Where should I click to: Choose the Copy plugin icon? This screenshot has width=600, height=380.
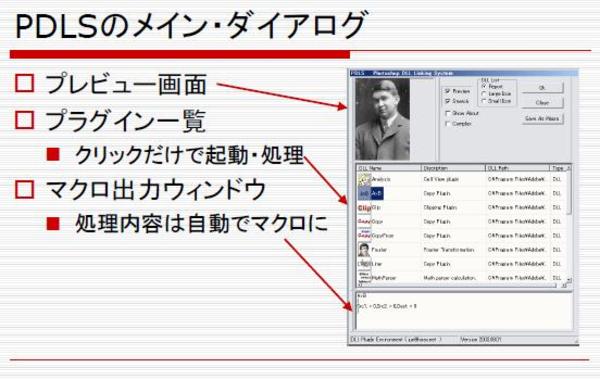click(364, 222)
